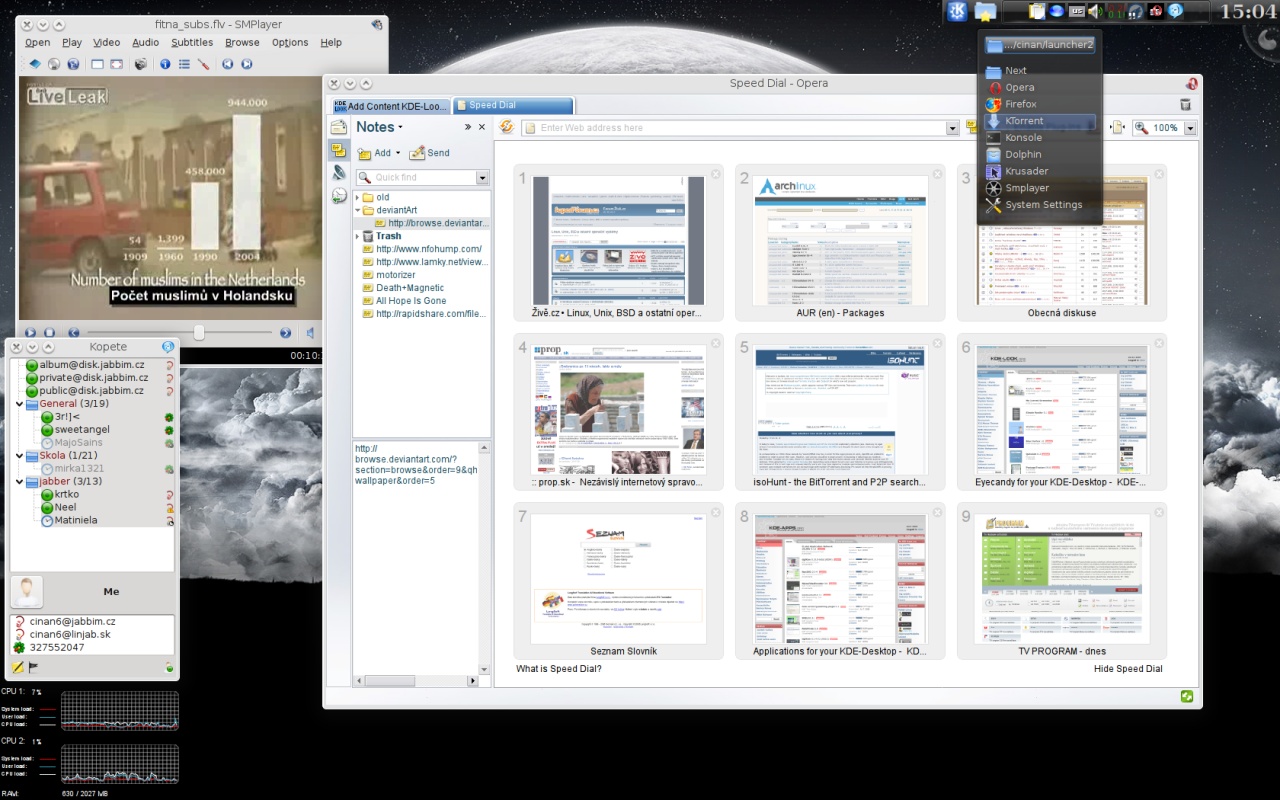The width and height of the screenshot is (1280, 800).
Task: Open the SMPlayer playlist icon
Action: 184,64
